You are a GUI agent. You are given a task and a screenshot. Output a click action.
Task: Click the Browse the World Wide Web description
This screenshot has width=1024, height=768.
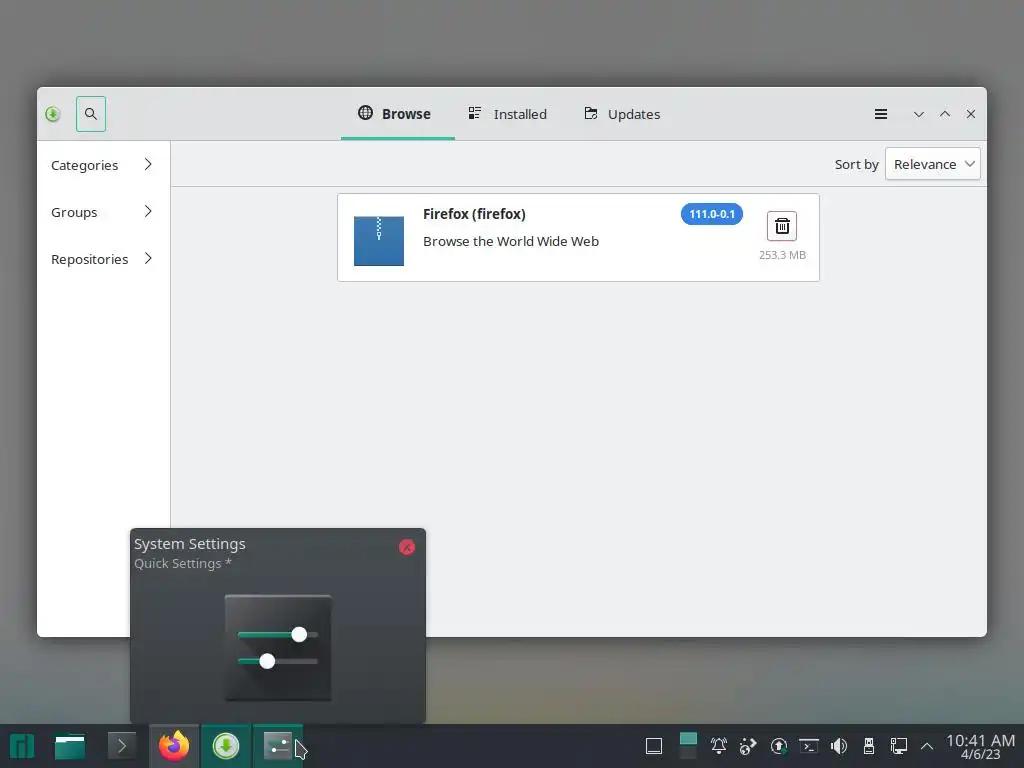(x=511, y=241)
